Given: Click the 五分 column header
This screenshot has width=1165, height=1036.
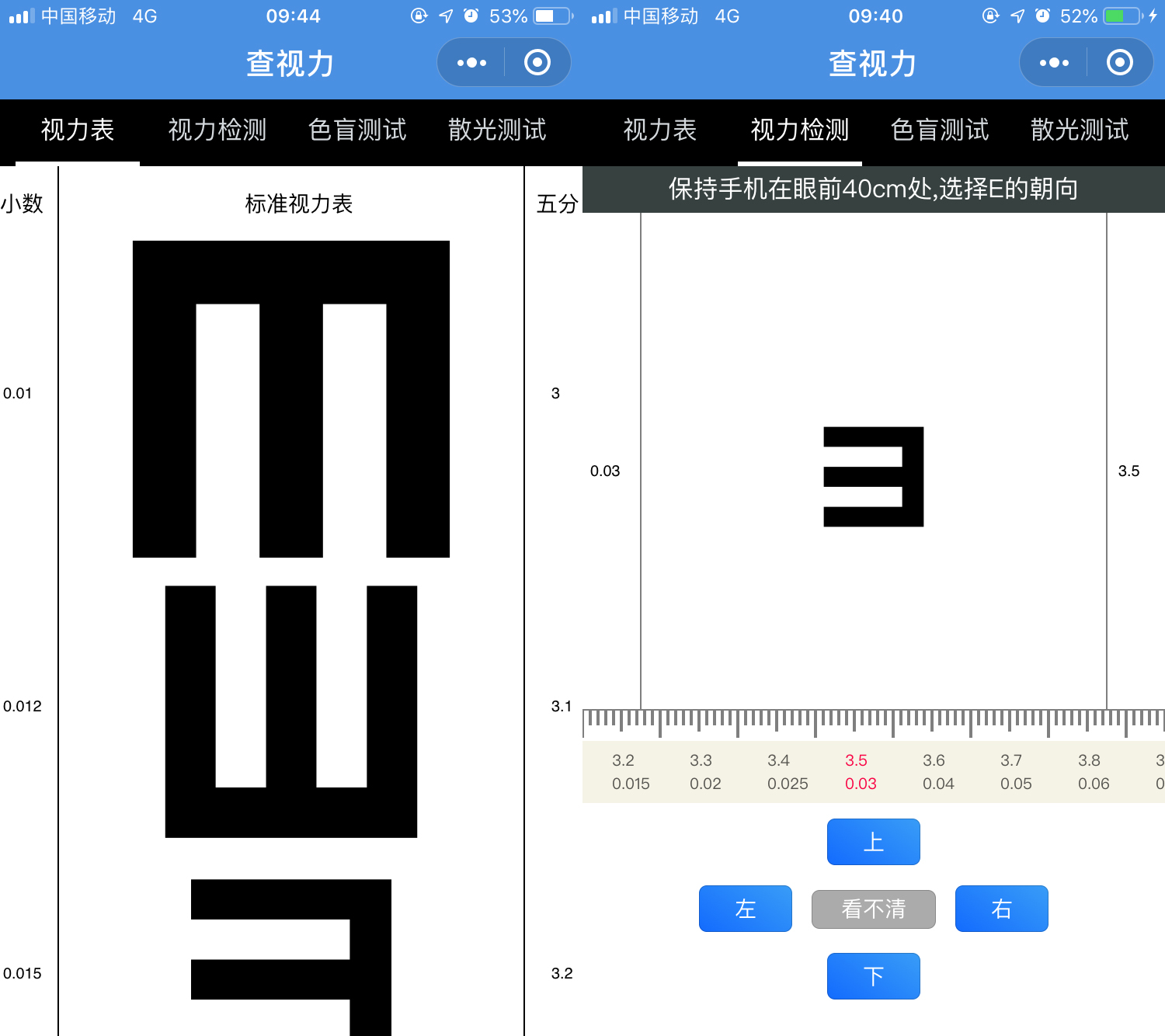Looking at the screenshot, I should [x=558, y=203].
